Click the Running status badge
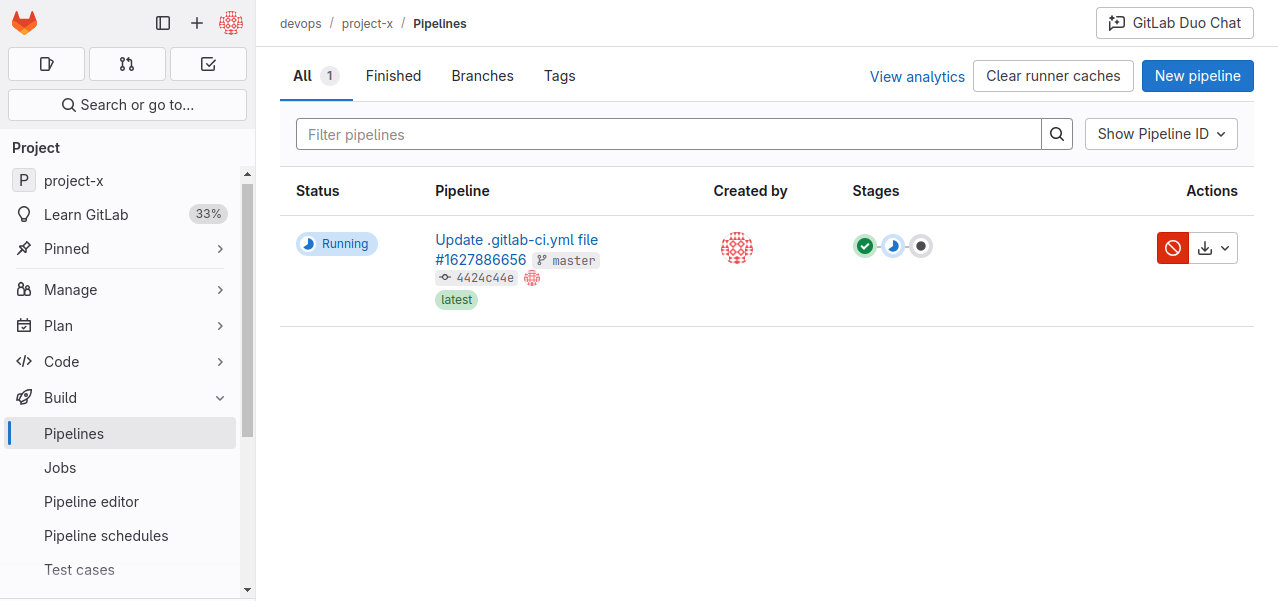Image resolution: width=1278 pixels, height=601 pixels. tap(337, 244)
